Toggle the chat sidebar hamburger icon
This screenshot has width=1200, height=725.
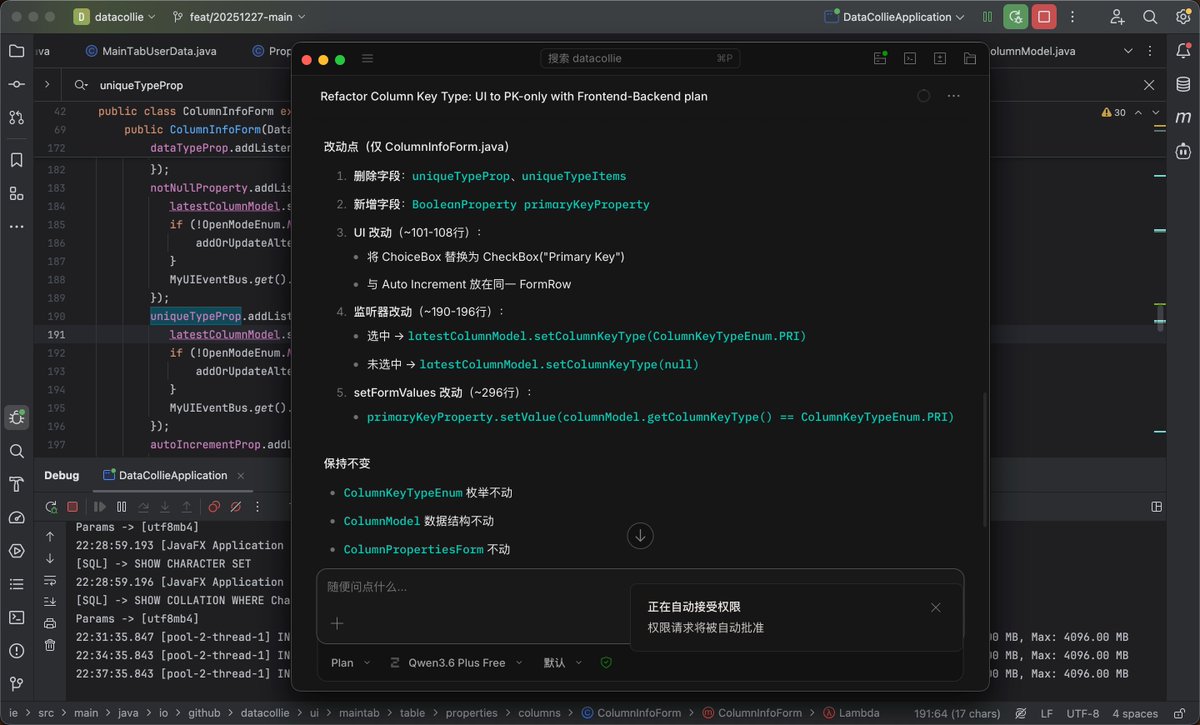[x=367, y=59]
